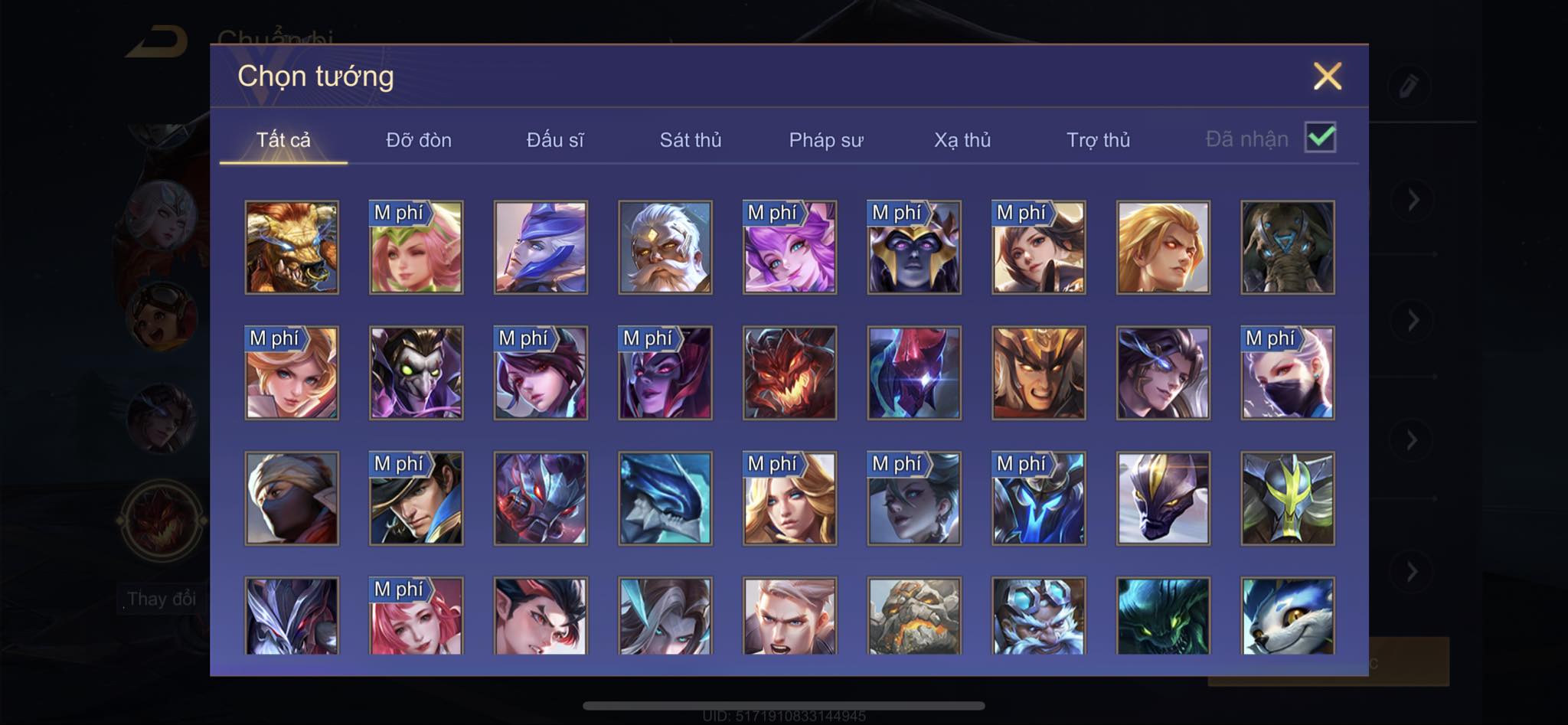Pick the elephant hero portrait
This screenshot has height=725, width=1568.
click(x=1288, y=247)
